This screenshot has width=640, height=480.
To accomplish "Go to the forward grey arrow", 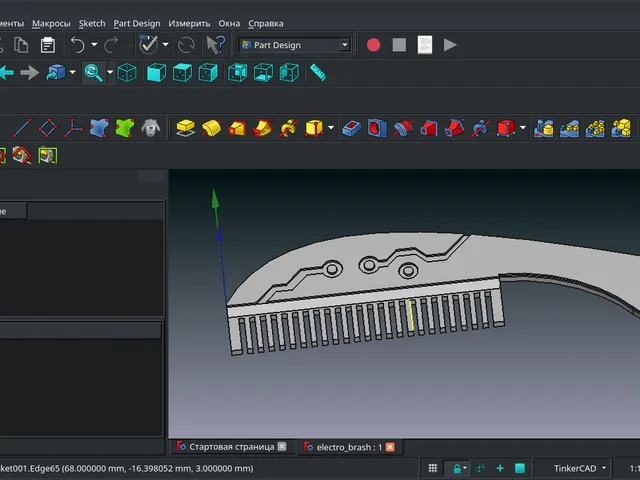I will 29,73.
